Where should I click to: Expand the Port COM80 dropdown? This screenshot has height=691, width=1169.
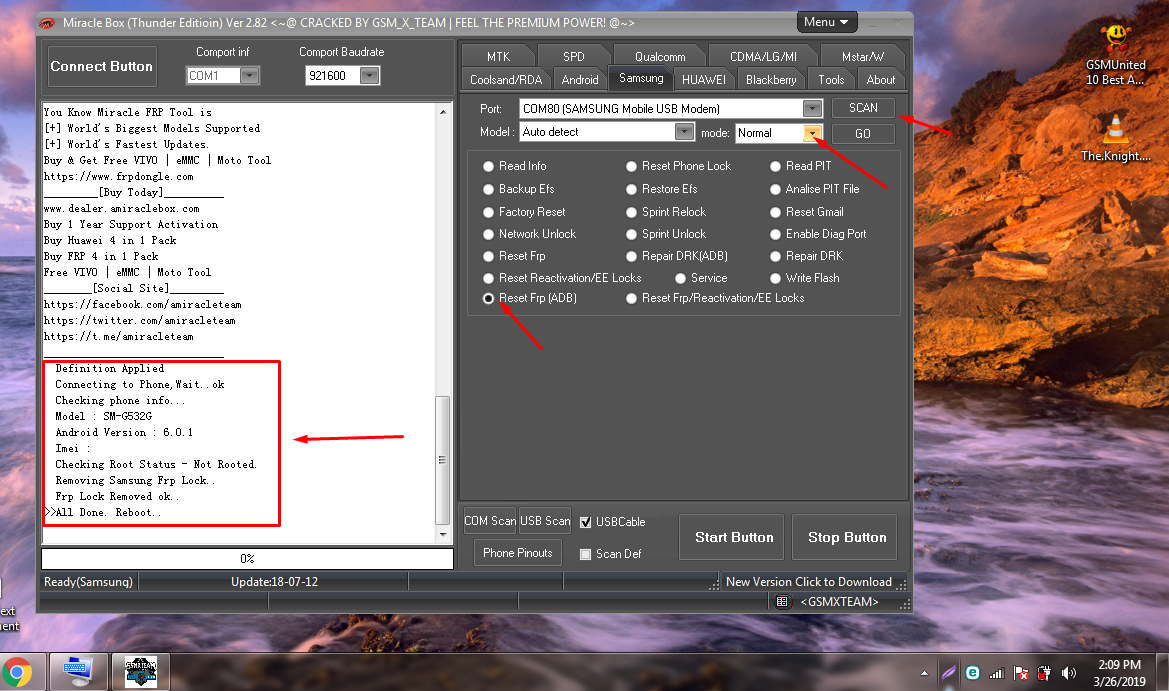[x=812, y=109]
